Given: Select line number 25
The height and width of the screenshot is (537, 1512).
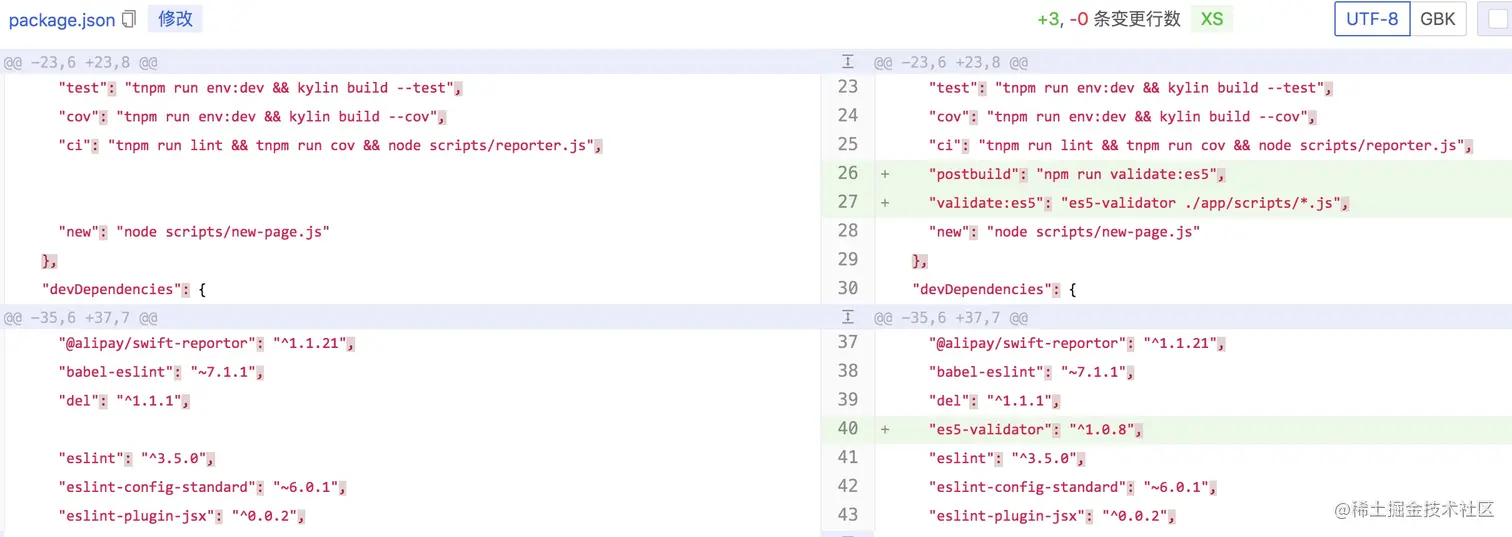Looking at the screenshot, I should point(848,145).
